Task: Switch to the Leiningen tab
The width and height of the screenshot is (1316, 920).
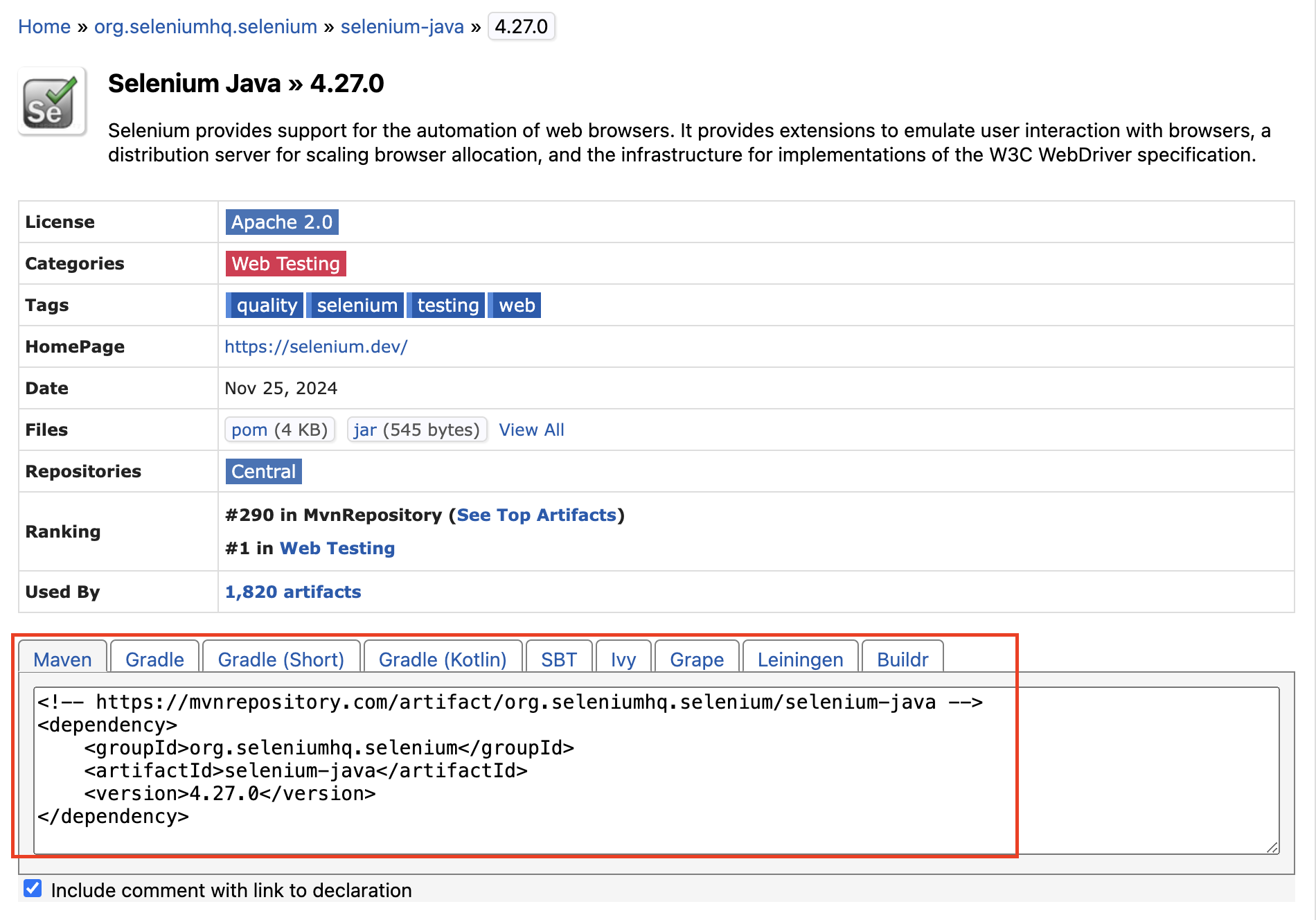Action: tap(800, 658)
